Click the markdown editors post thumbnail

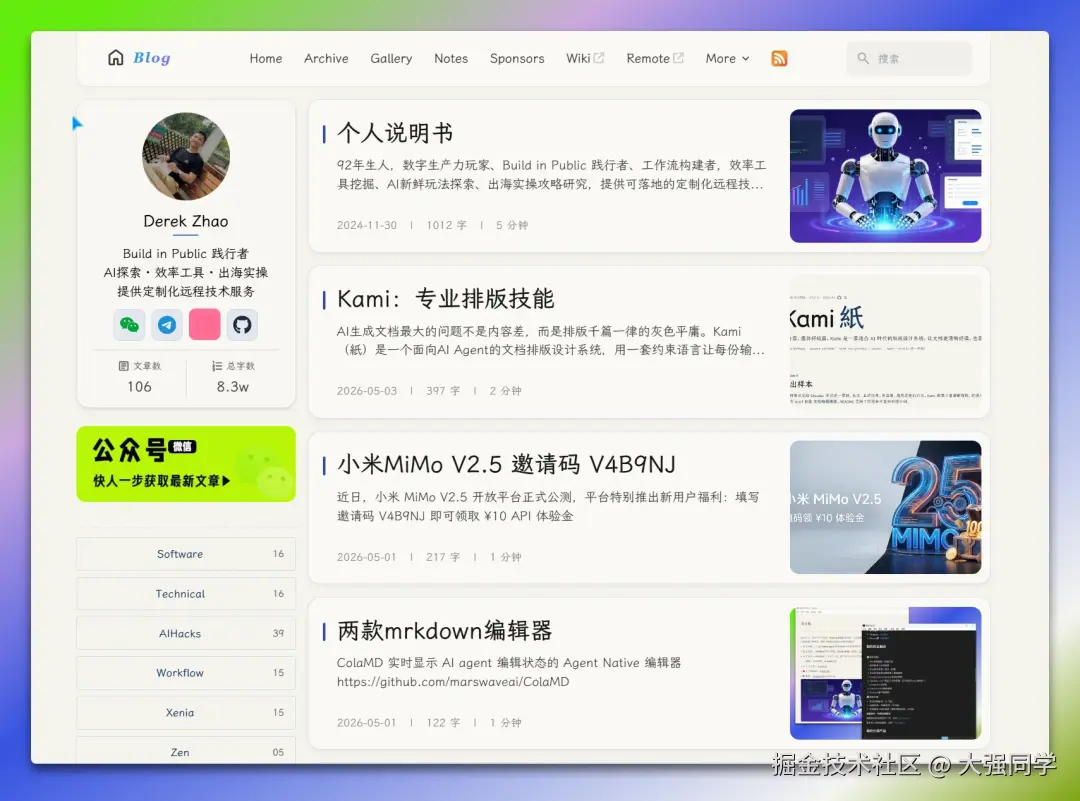885,673
